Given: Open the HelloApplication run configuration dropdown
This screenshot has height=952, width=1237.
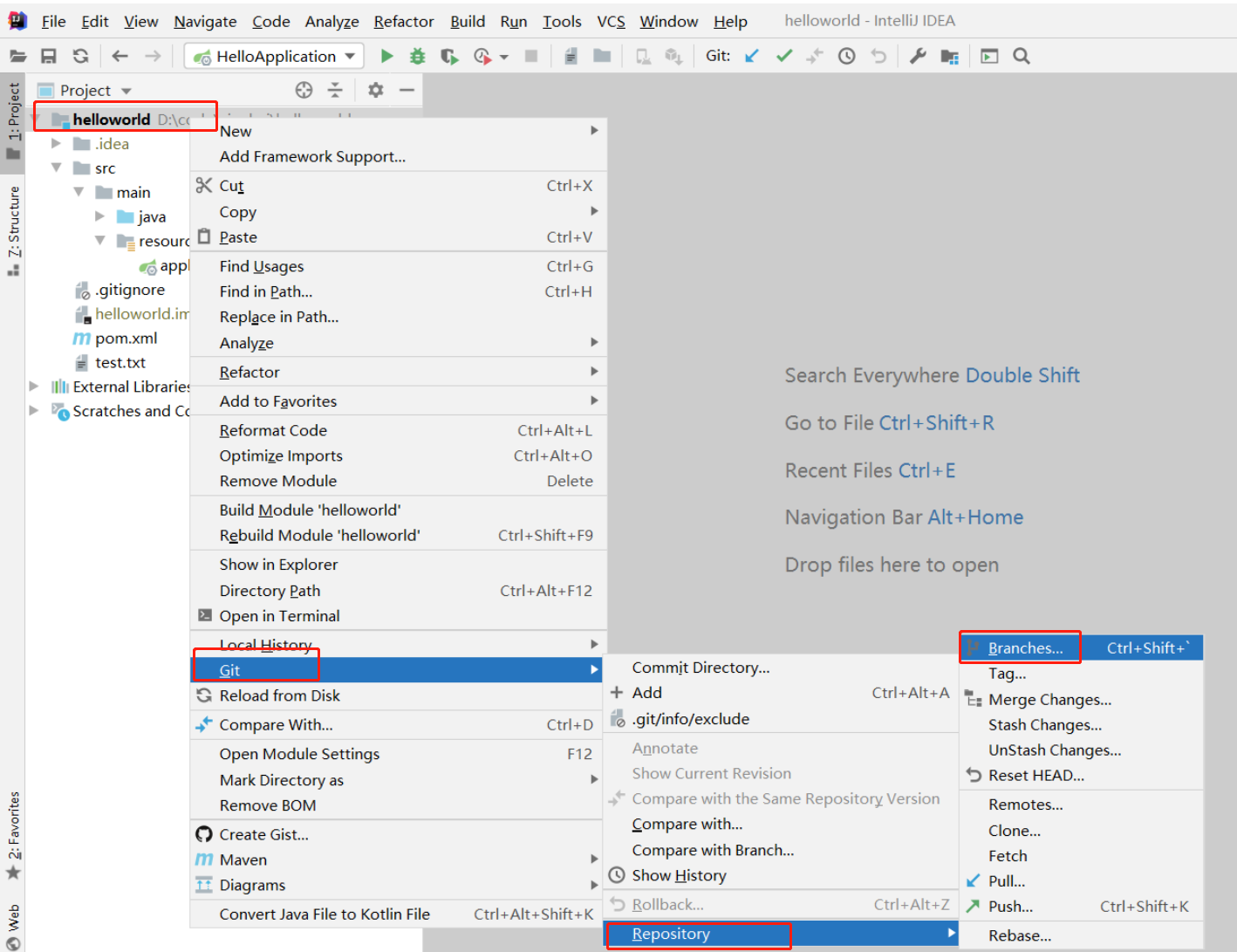Looking at the screenshot, I should pos(275,56).
